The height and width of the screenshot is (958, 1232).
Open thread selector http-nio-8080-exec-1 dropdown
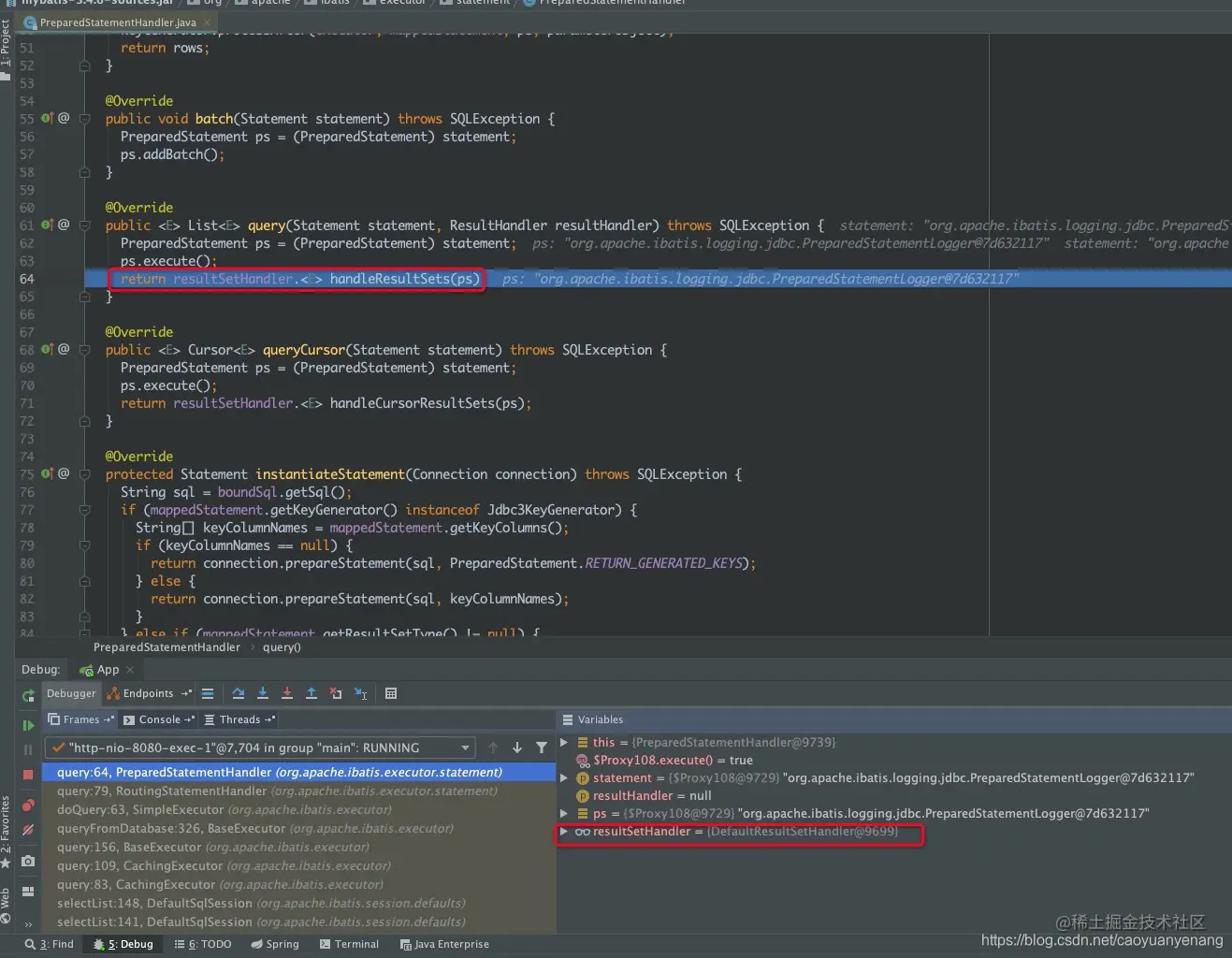coord(260,748)
